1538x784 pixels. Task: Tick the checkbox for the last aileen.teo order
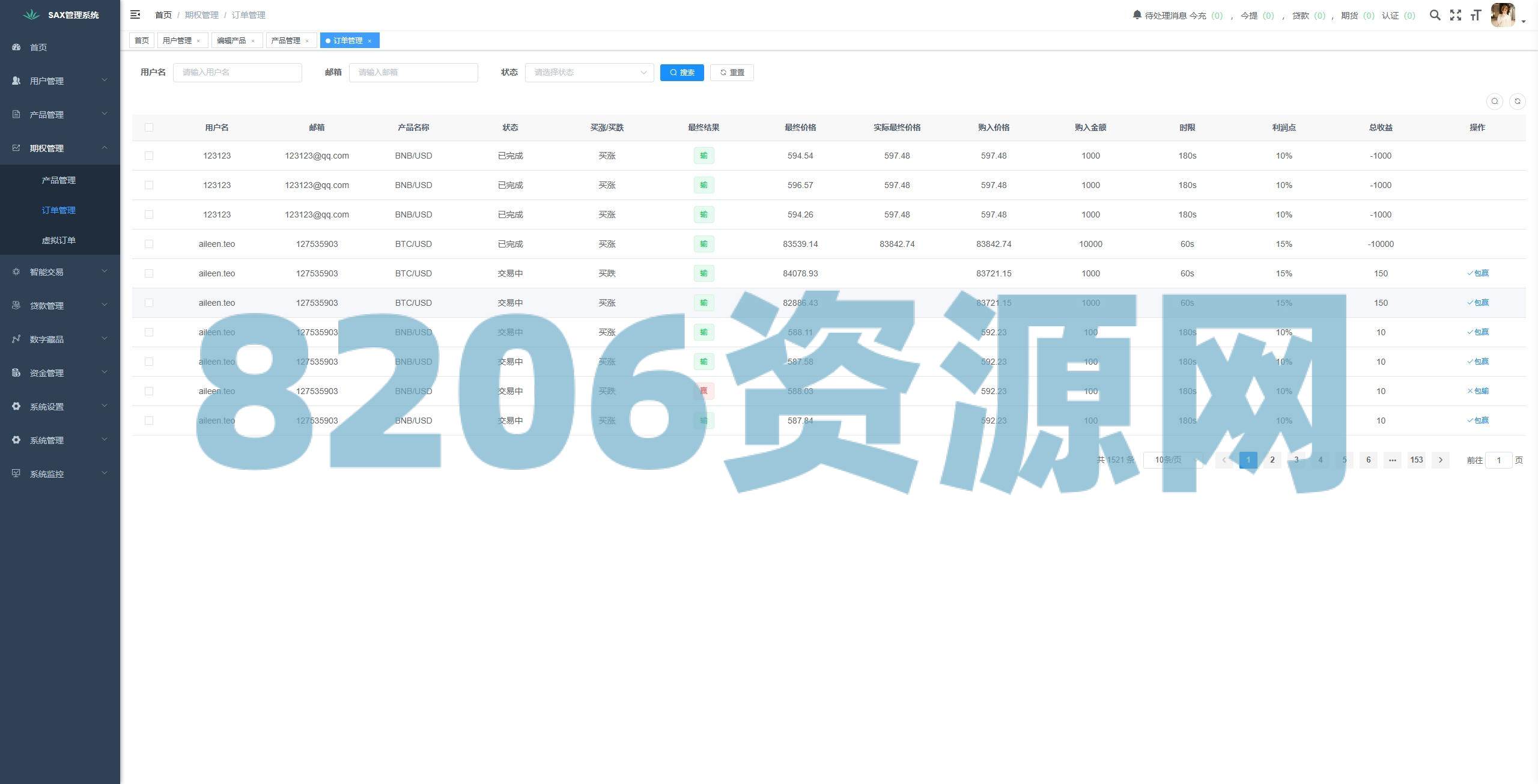coord(149,421)
